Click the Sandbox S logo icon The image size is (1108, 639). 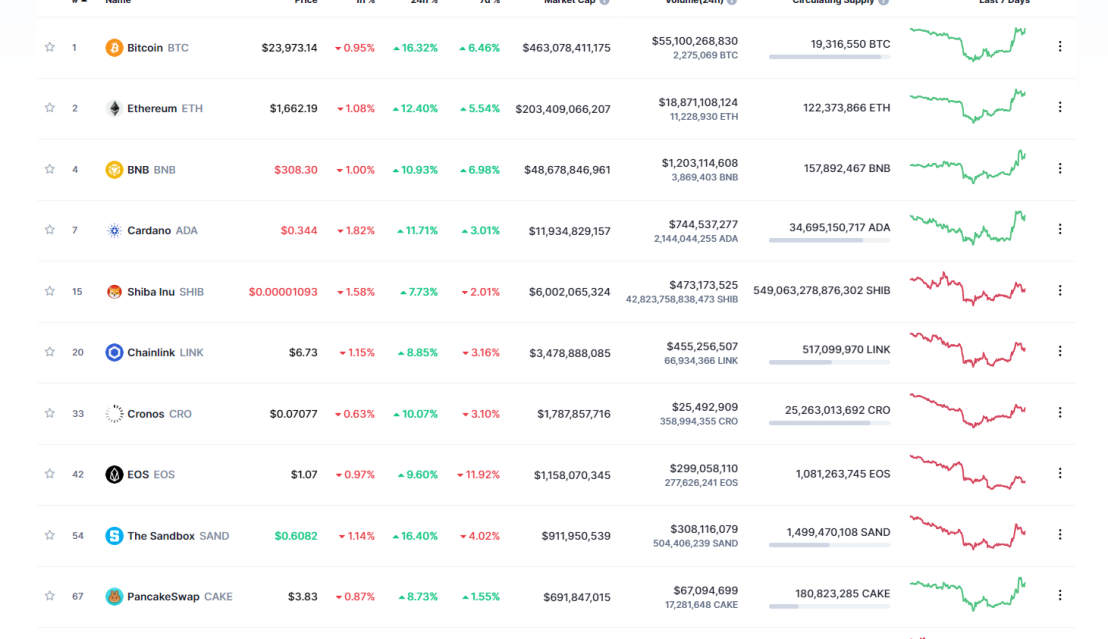[x=114, y=536]
